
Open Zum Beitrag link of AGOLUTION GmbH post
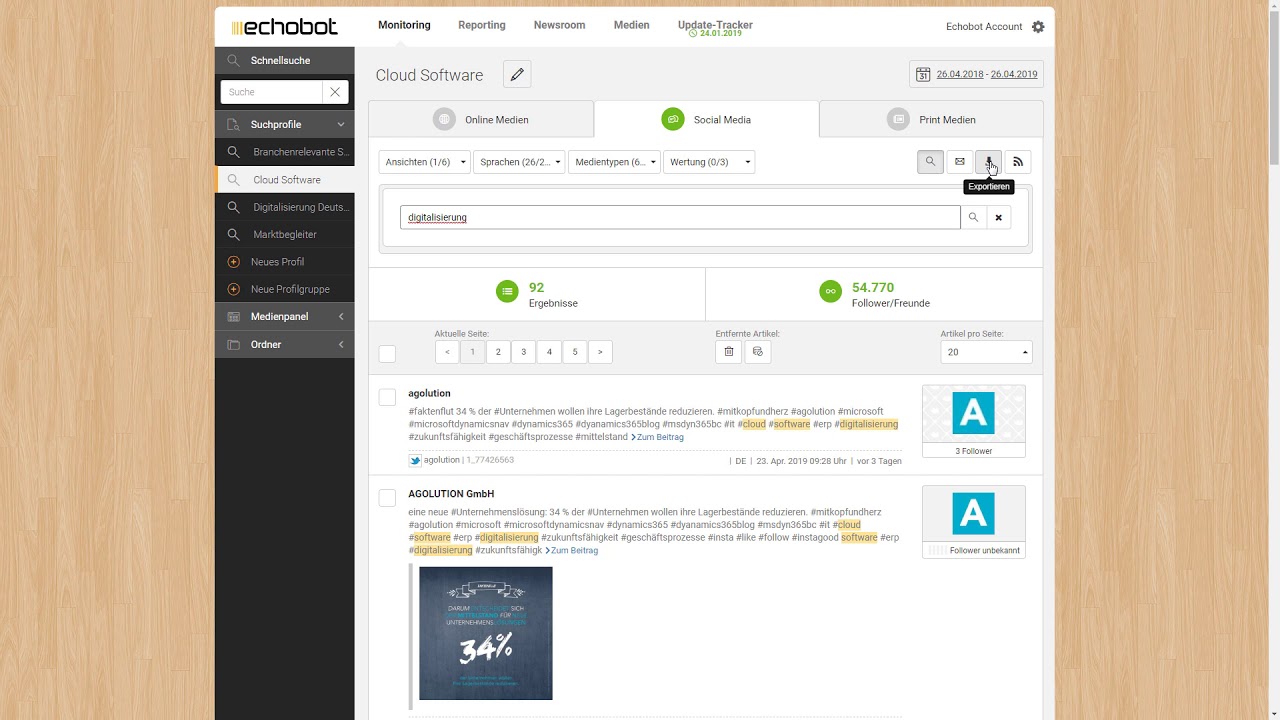click(x=572, y=550)
